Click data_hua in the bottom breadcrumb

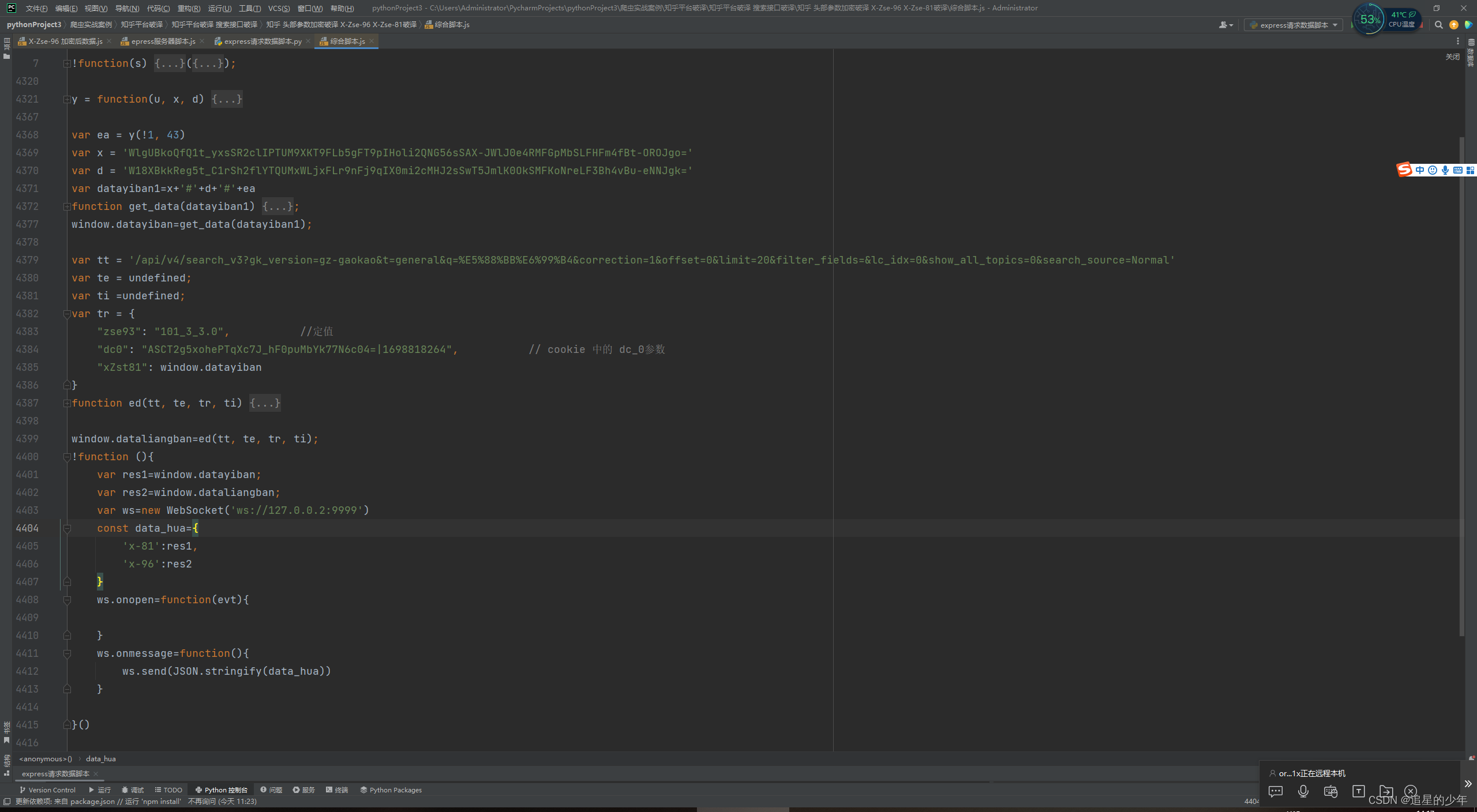point(100,759)
